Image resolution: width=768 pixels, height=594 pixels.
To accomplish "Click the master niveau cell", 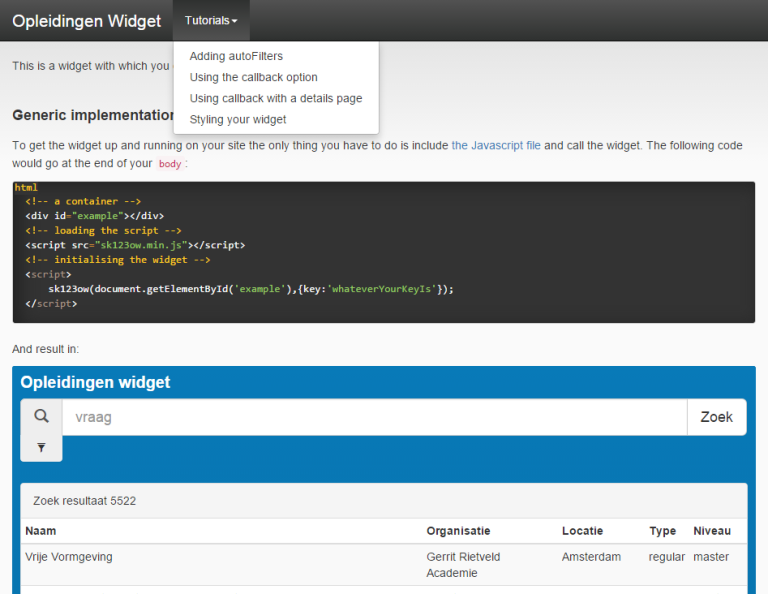I will [x=711, y=557].
